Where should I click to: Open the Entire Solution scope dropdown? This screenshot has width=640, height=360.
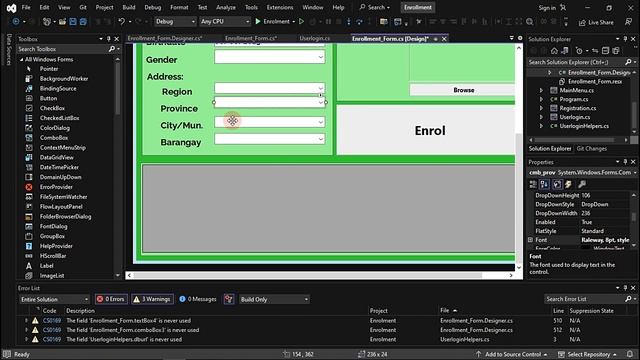pyautogui.click(x=54, y=299)
